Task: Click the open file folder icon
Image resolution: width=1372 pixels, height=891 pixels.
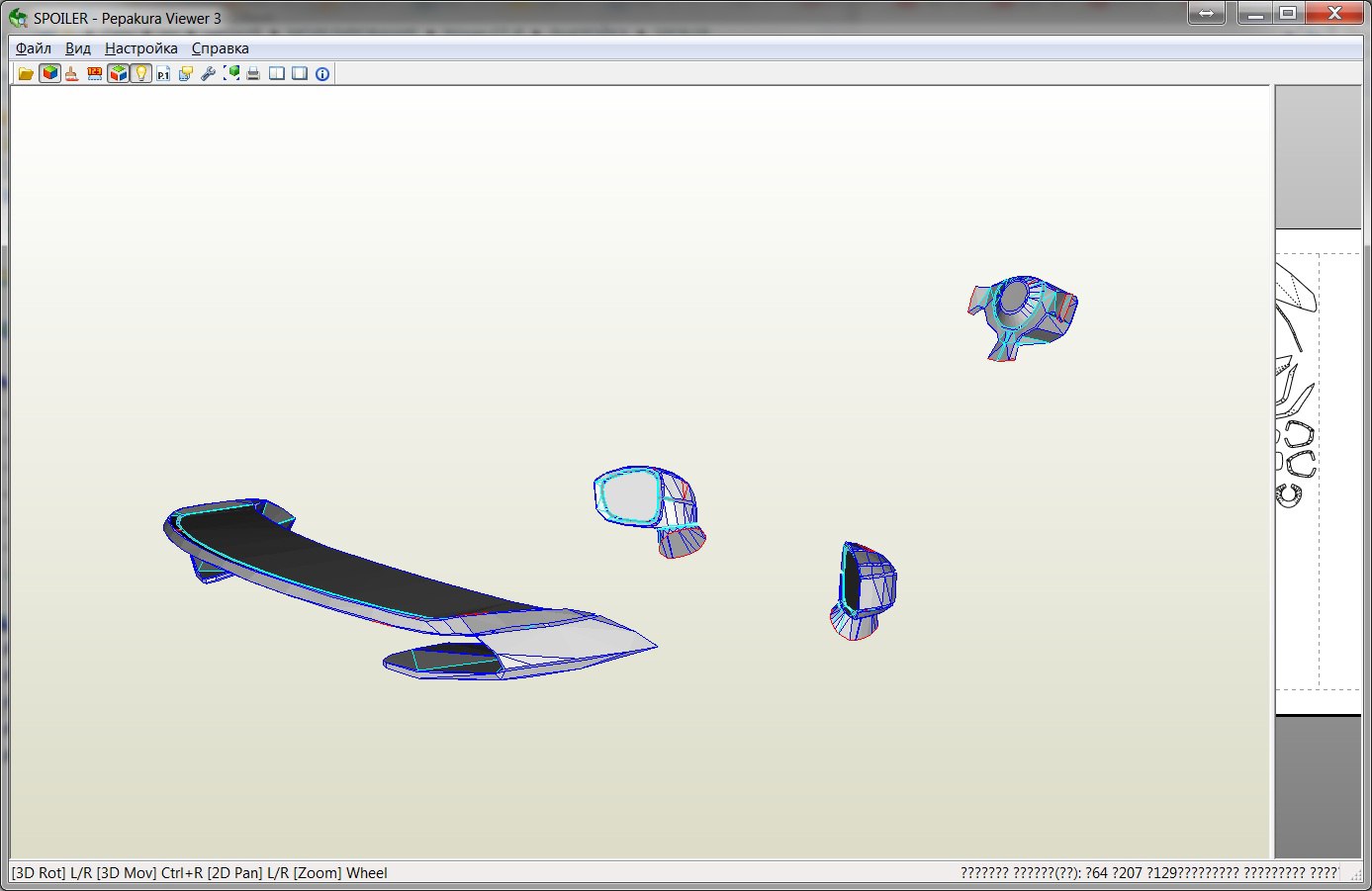Action: (27, 73)
